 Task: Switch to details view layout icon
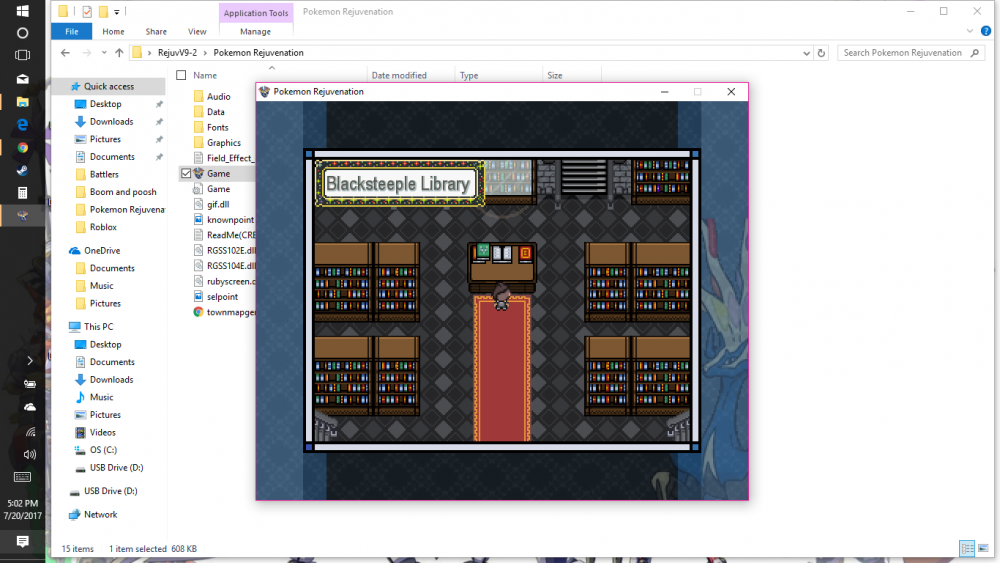pos(967,548)
